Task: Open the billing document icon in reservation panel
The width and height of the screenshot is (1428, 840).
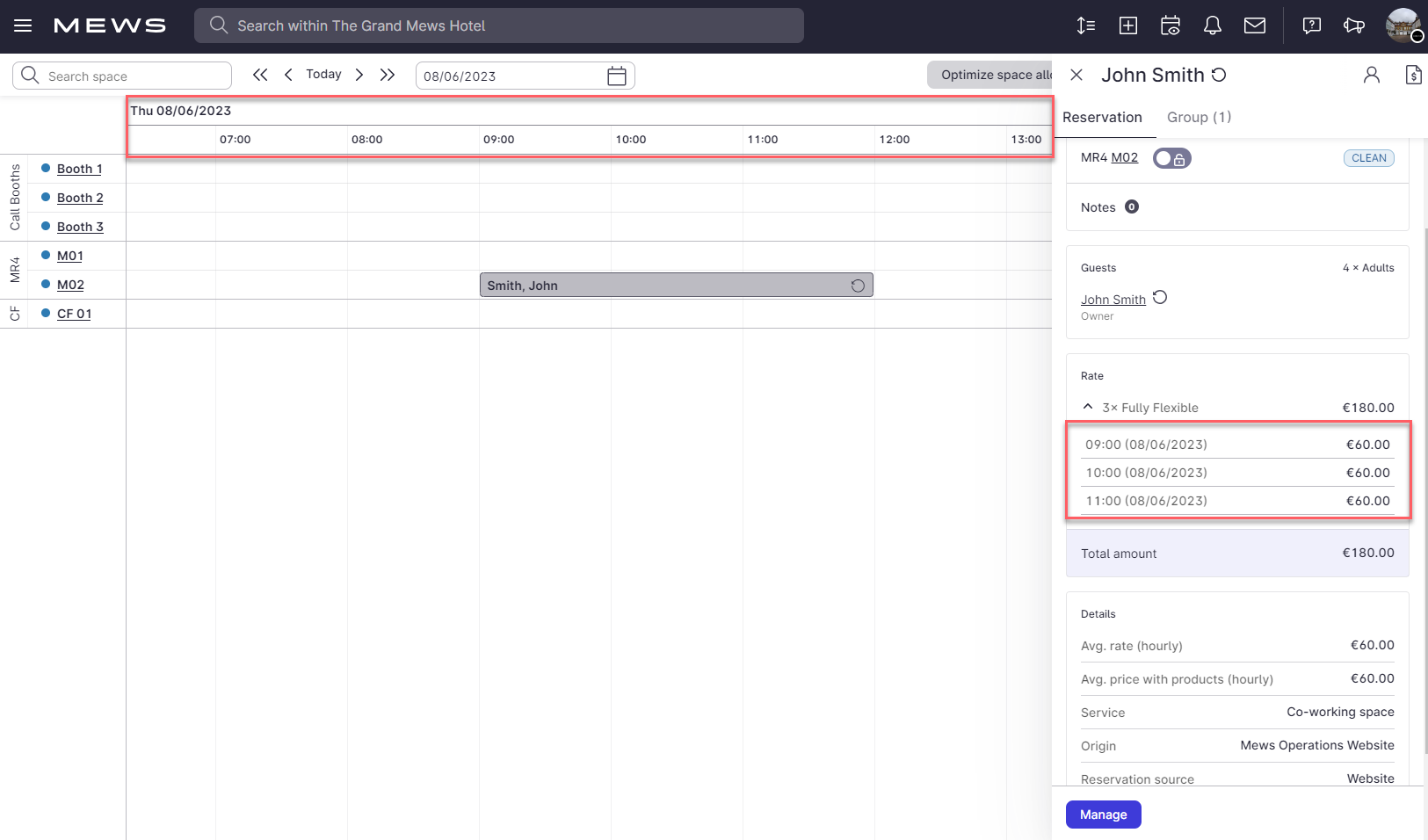Action: pos(1413,75)
